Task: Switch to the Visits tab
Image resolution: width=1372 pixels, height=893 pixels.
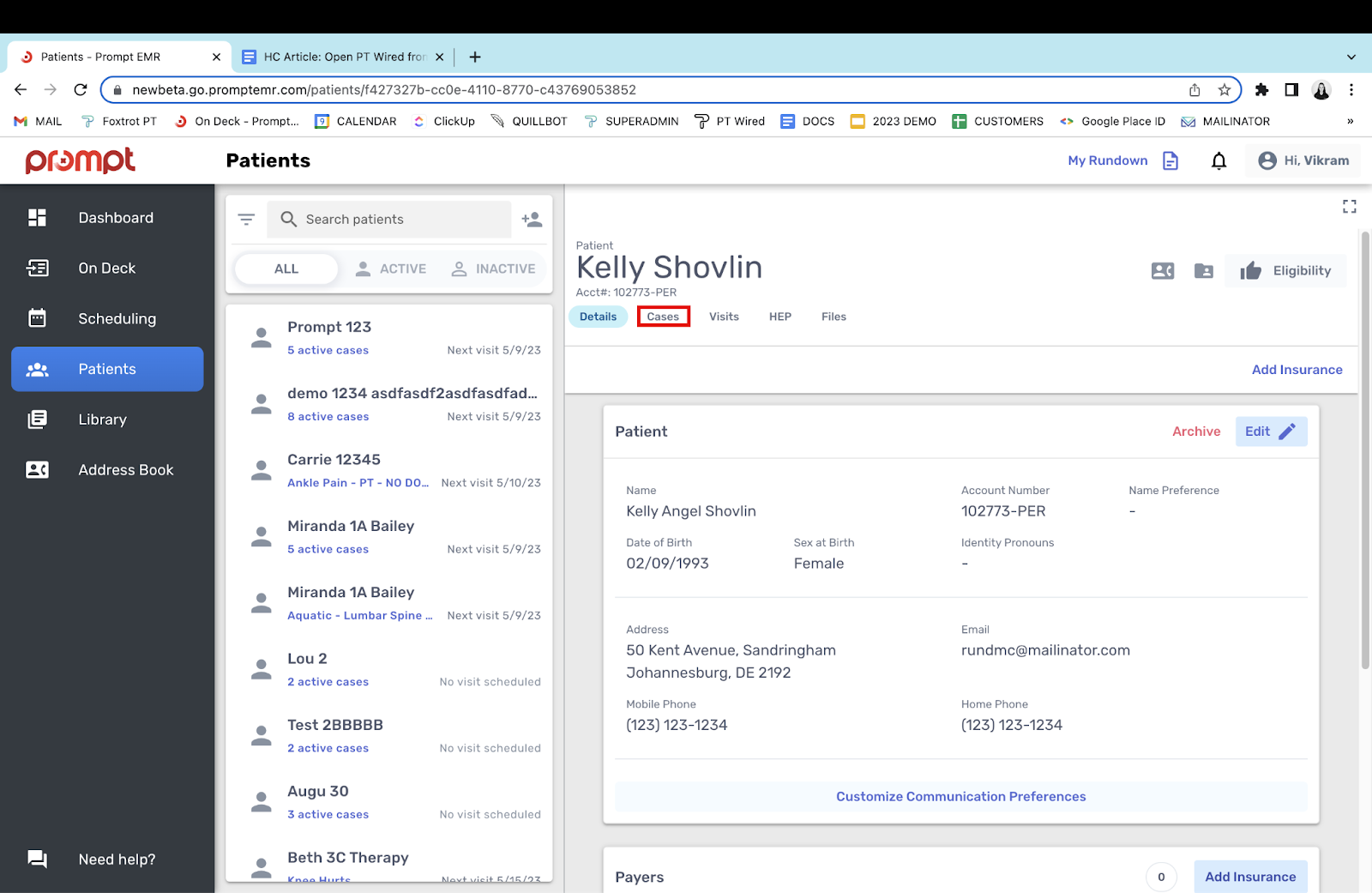Action: coord(724,317)
